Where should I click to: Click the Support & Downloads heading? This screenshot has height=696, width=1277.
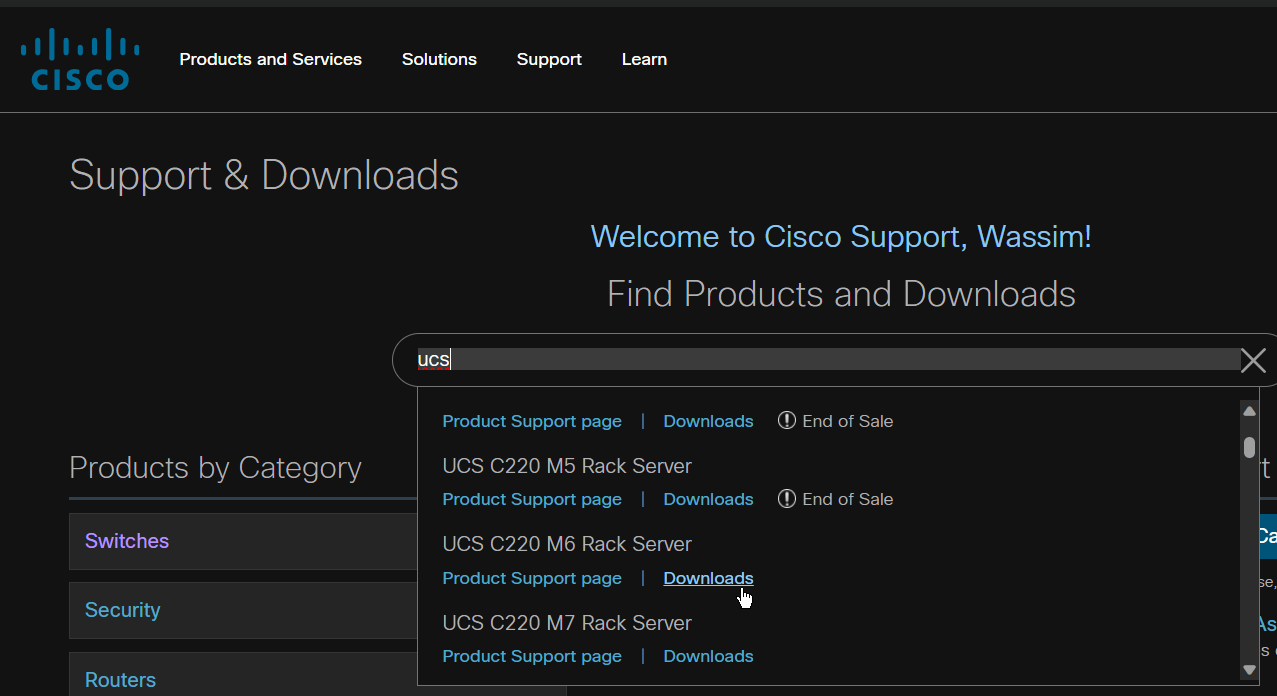tap(264, 176)
